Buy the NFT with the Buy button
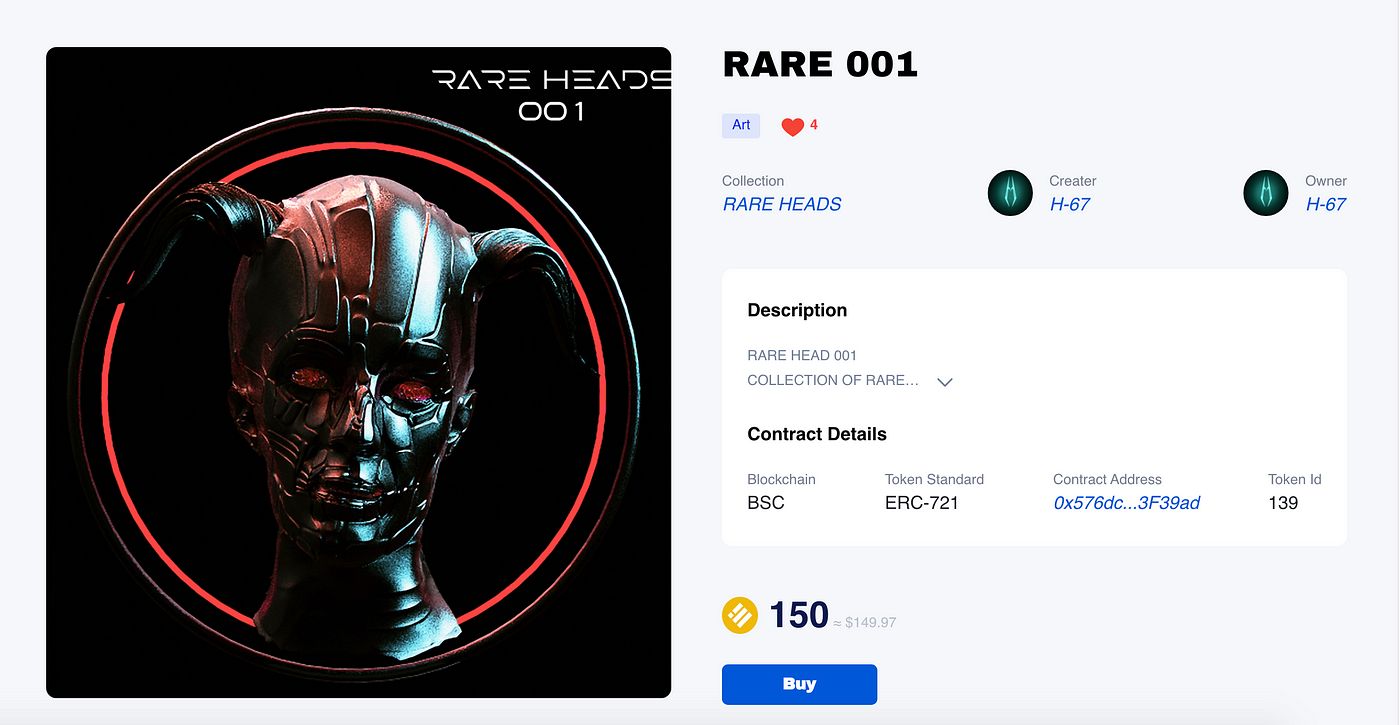 799,684
